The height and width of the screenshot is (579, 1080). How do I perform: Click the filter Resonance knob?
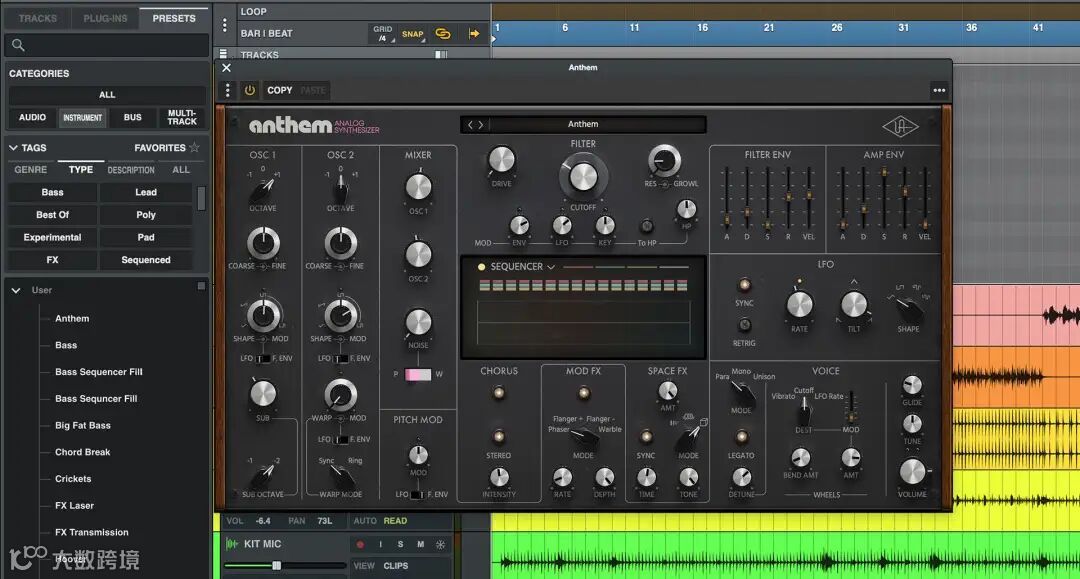664,161
